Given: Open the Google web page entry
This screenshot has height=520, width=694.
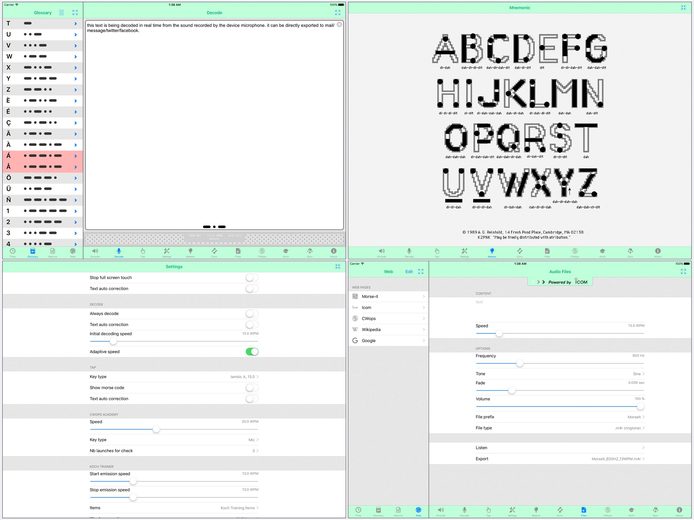Looking at the screenshot, I should pos(388,340).
